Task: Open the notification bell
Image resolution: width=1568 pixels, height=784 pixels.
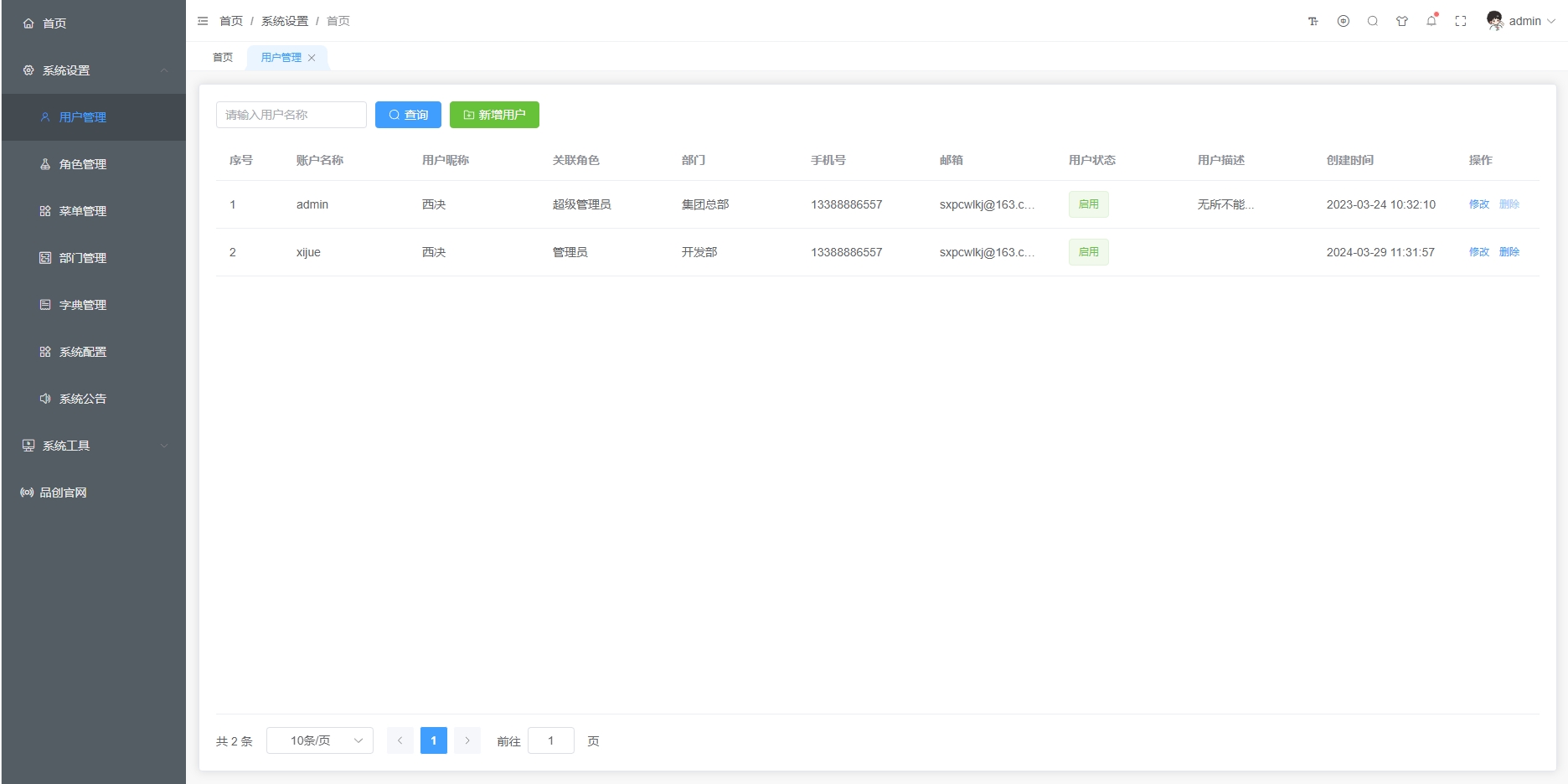Action: click(1431, 22)
